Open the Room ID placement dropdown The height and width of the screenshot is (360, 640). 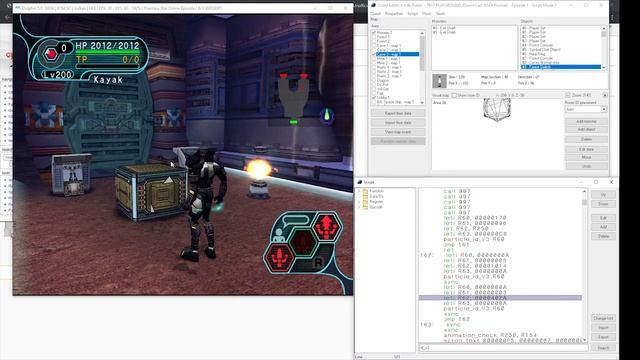pos(603,109)
